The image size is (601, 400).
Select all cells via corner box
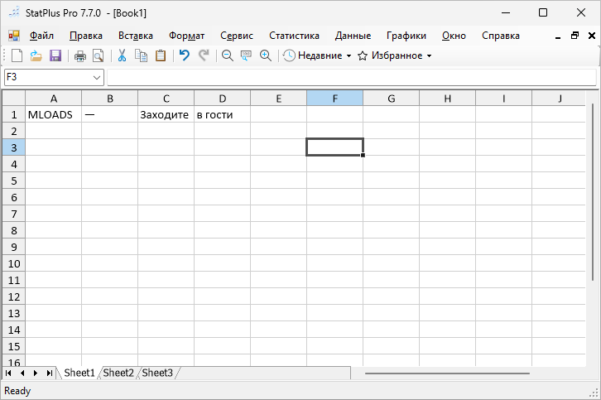(x=14, y=98)
